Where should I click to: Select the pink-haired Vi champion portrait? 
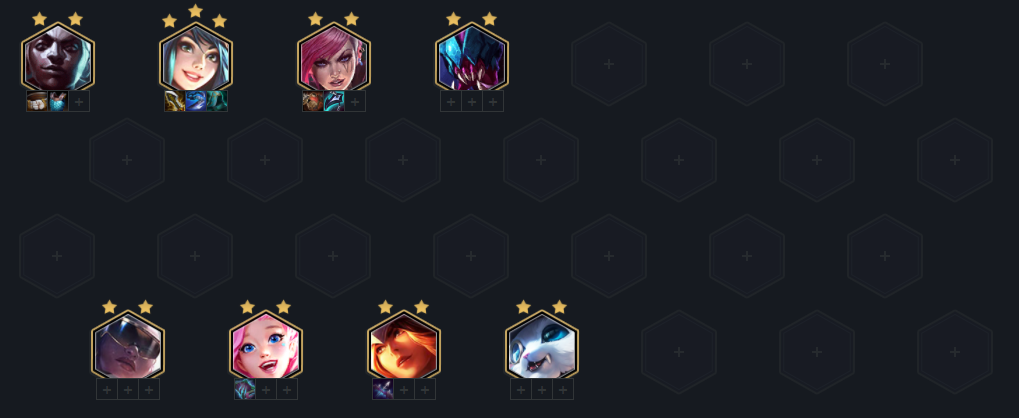point(334,57)
